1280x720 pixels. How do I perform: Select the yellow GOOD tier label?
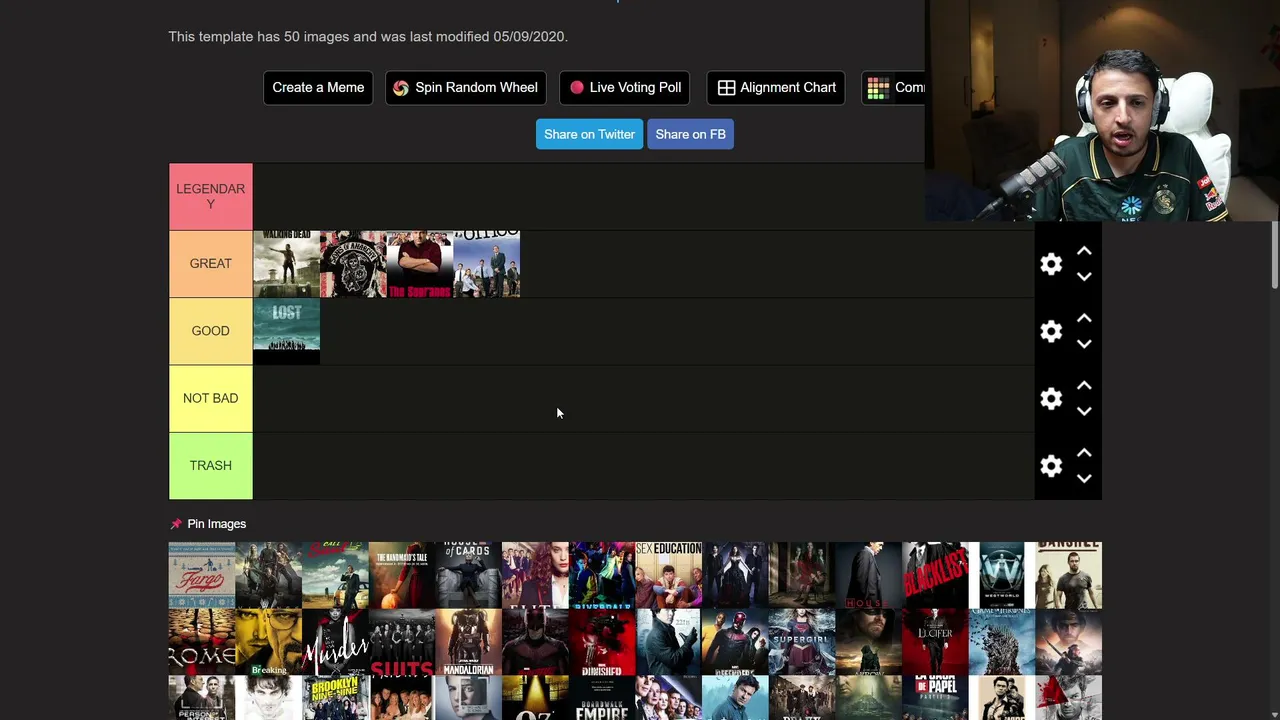(211, 331)
